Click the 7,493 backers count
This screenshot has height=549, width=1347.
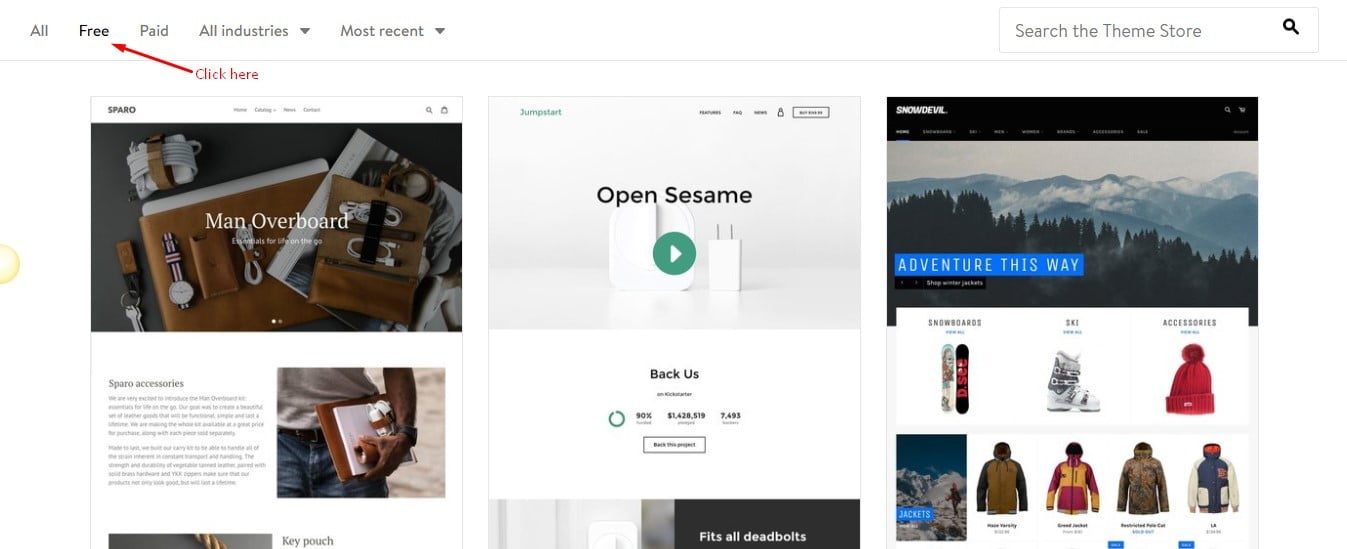click(730, 415)
